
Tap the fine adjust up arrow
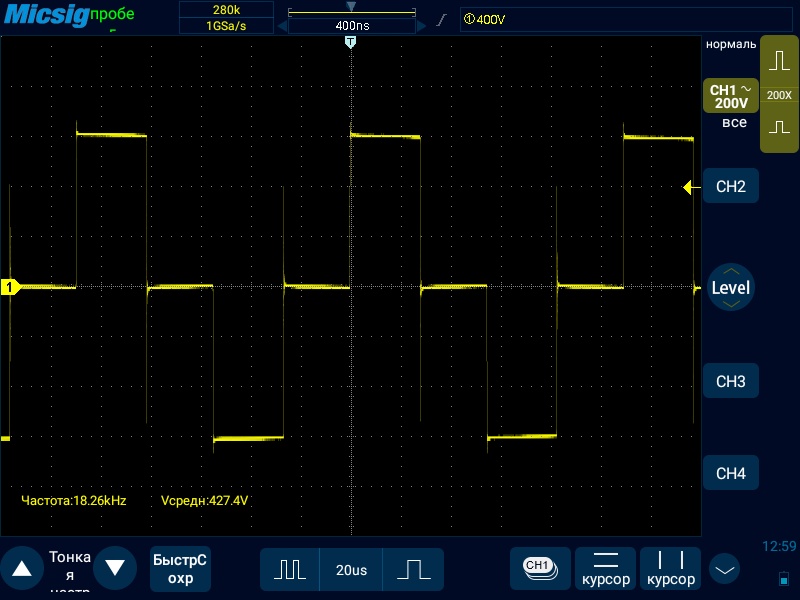pos(22,568)
